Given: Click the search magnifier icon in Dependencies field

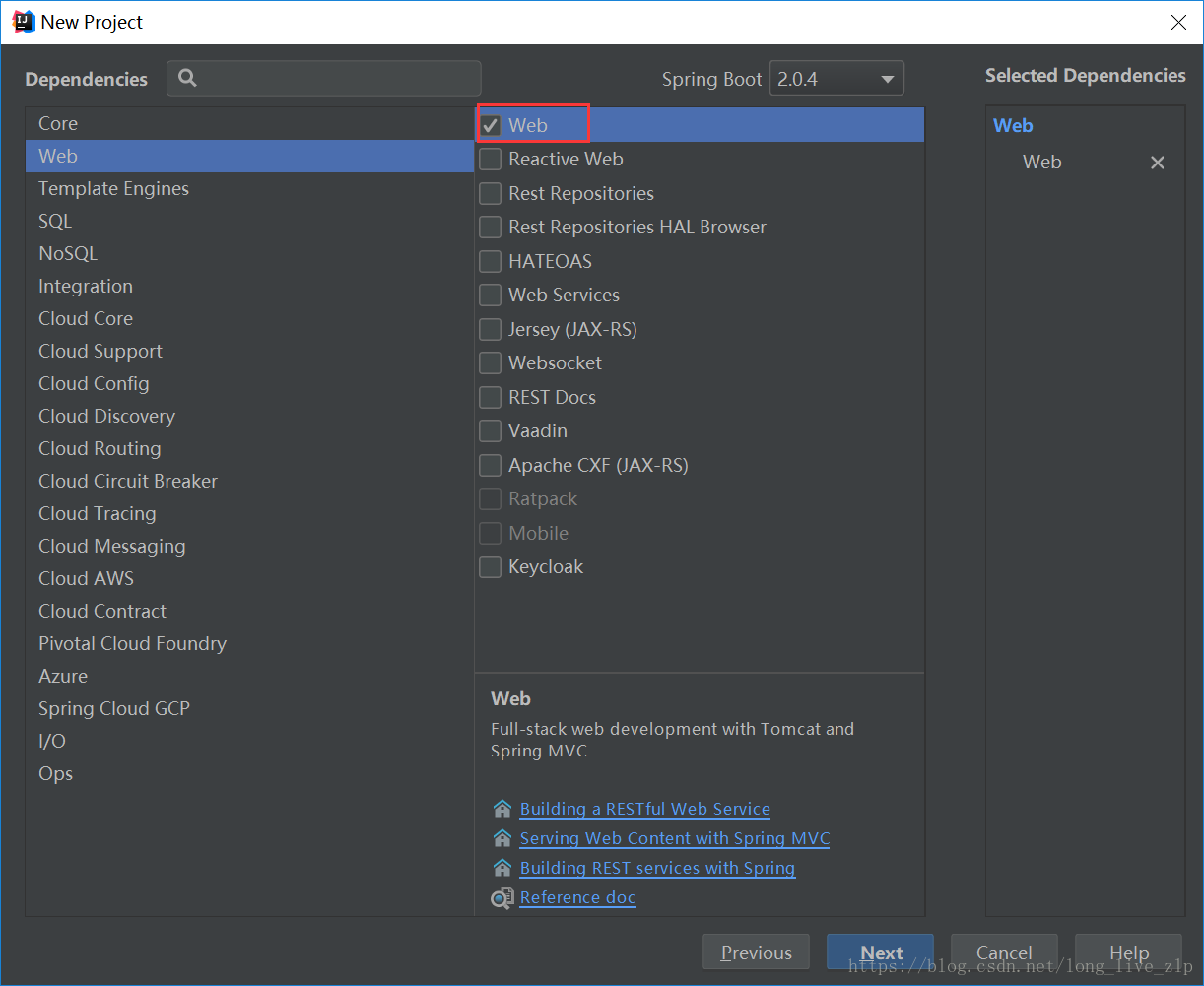Looking at the screenshot, I should [x=187, y=78].
